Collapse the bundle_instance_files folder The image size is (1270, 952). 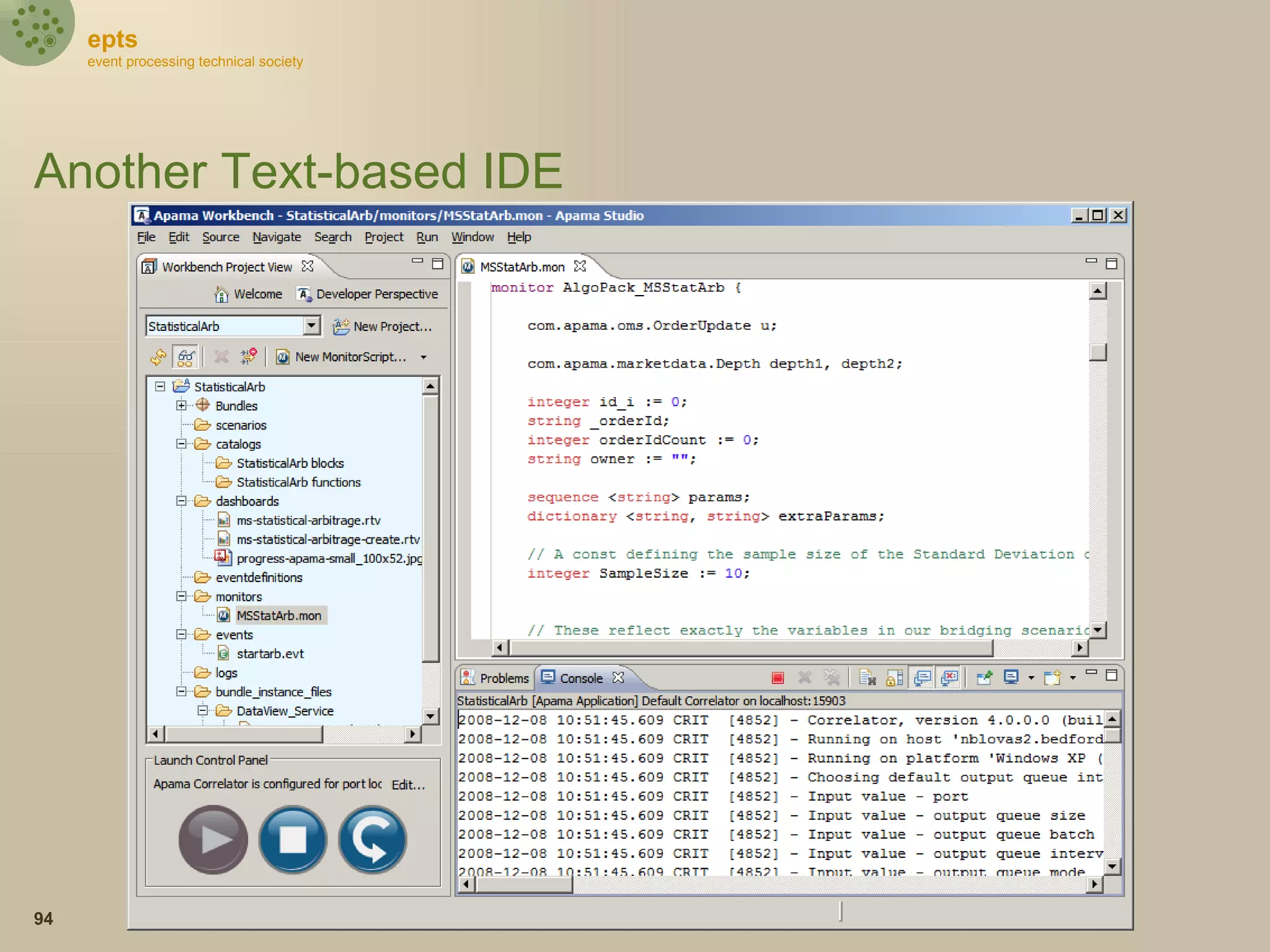point(181,691)
